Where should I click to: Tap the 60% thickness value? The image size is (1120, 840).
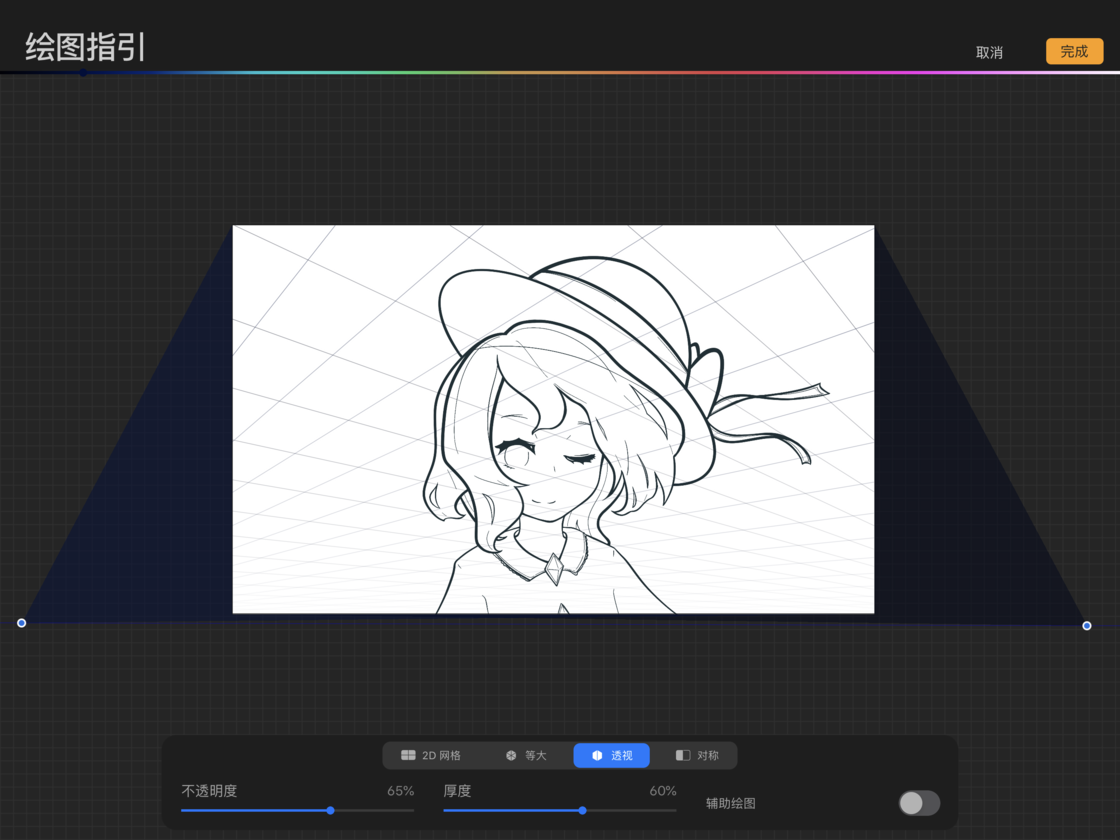pyautogui.click(x=663, y=791)
